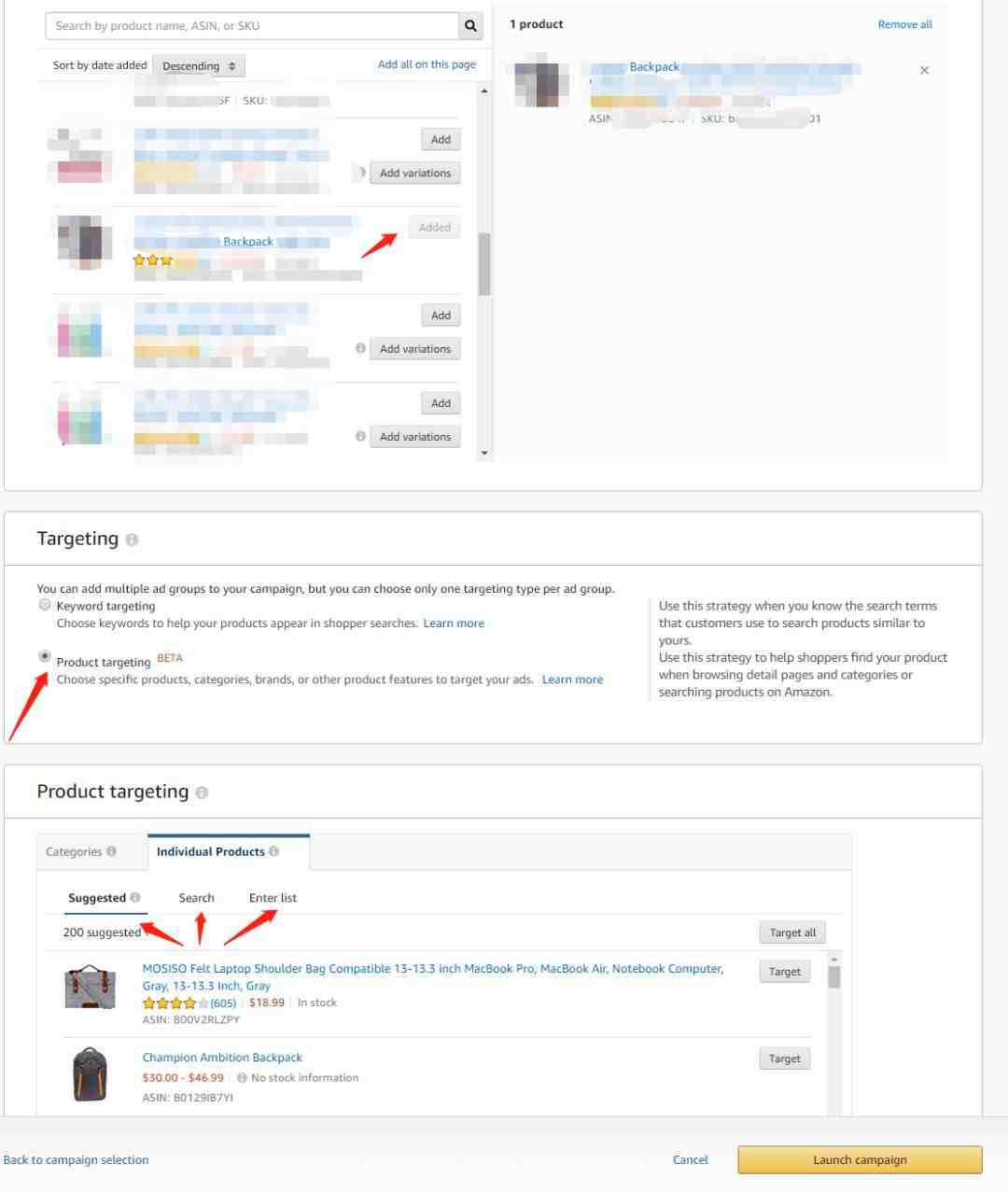Open the Enter list sub-tab
Image resolution: width=1008 pixels, height=1192 pixels.
pyautogui.click(x=273, y=897)
